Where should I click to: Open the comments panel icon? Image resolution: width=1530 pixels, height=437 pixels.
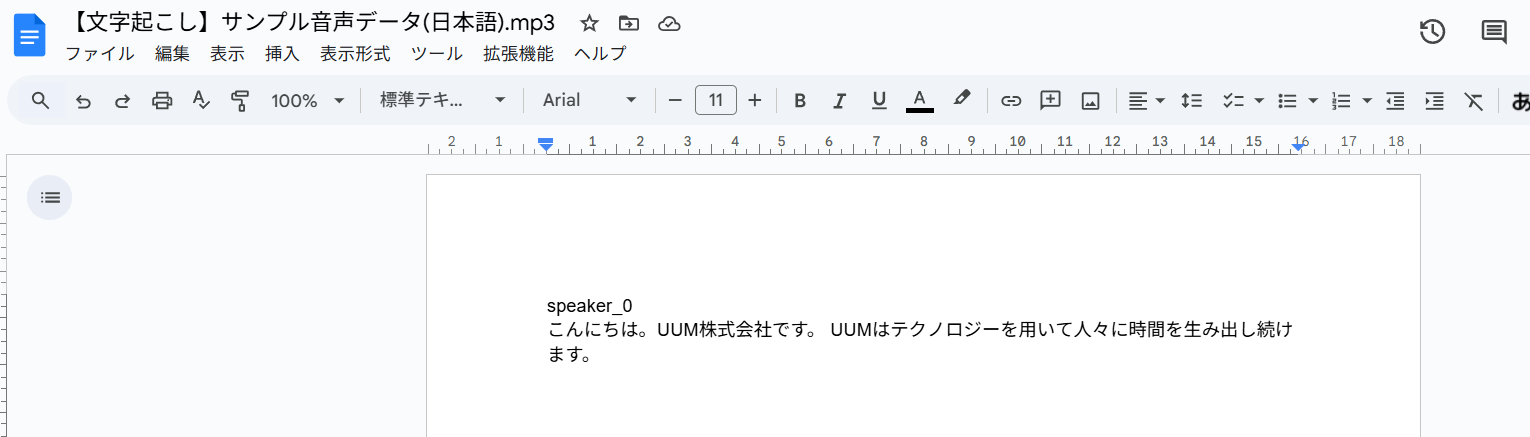coord(1494,32)
